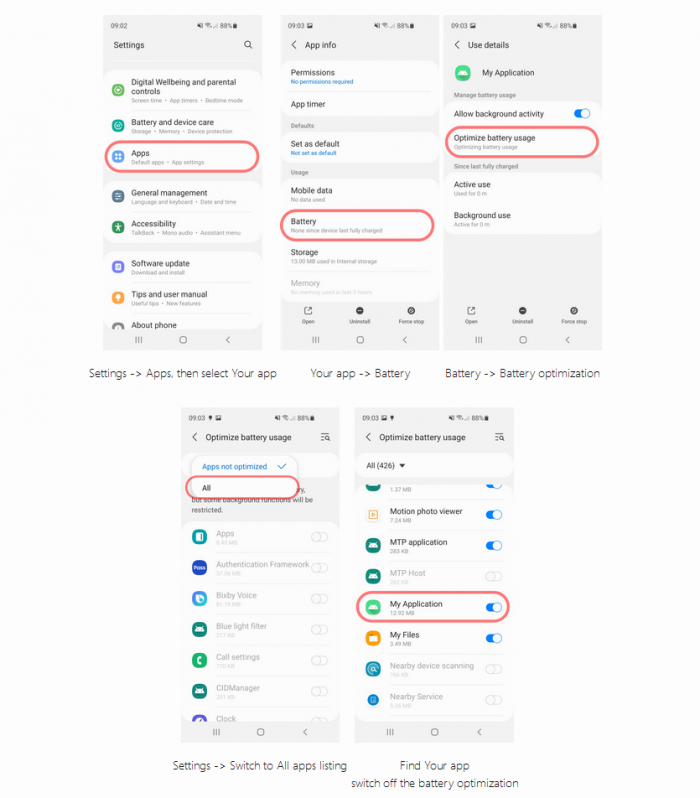Tap the orange Tips and user manual icon

coord(118,298)
